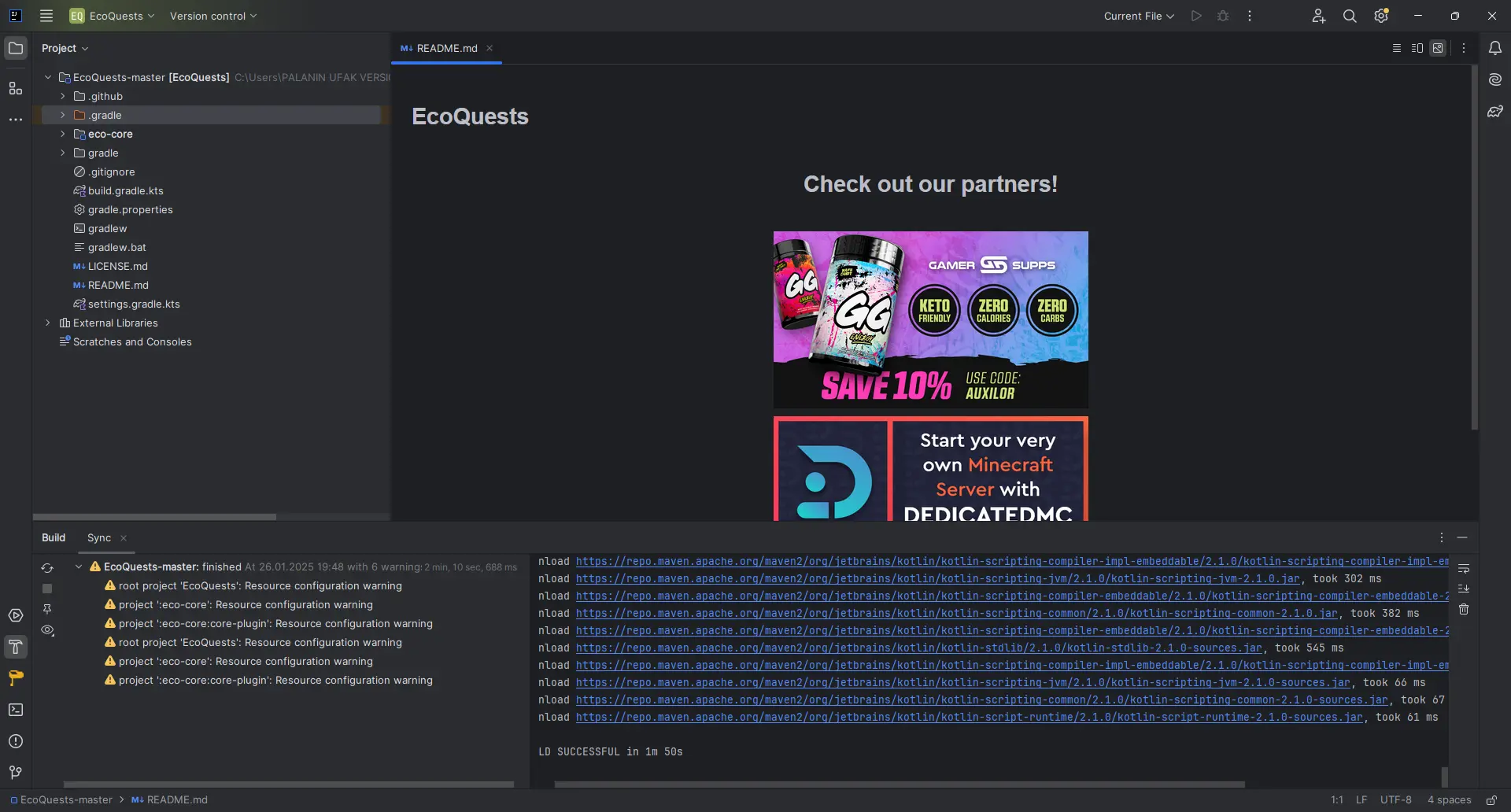Toggle Pin Tab in Build panel
Screen dimensions: 1511x812
[47, 609]
